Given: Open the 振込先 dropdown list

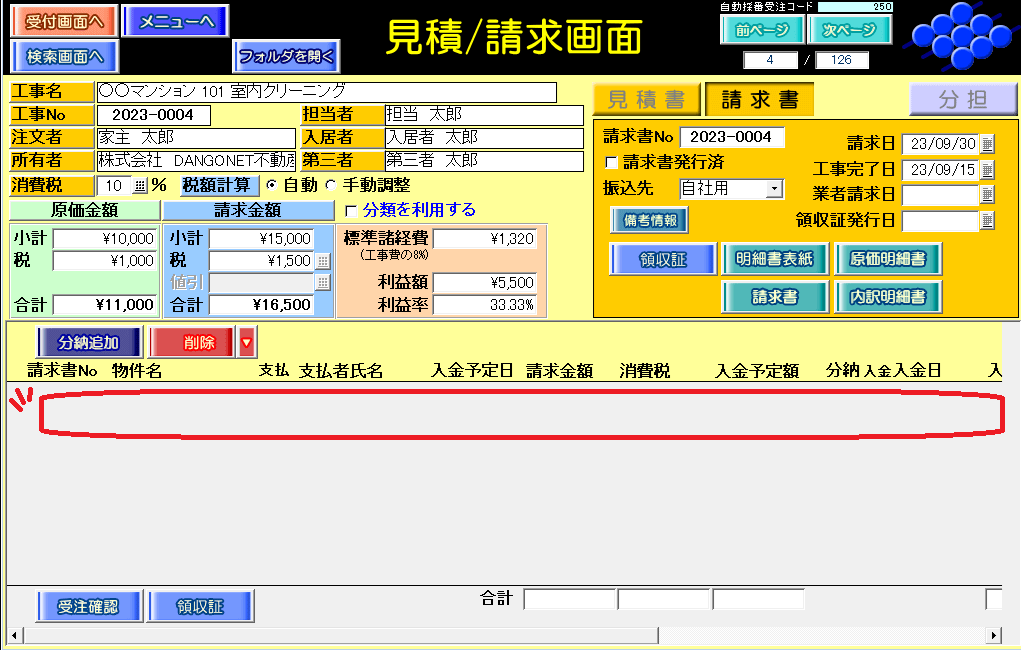Looking at the screenshot, I should click(774, 188).
